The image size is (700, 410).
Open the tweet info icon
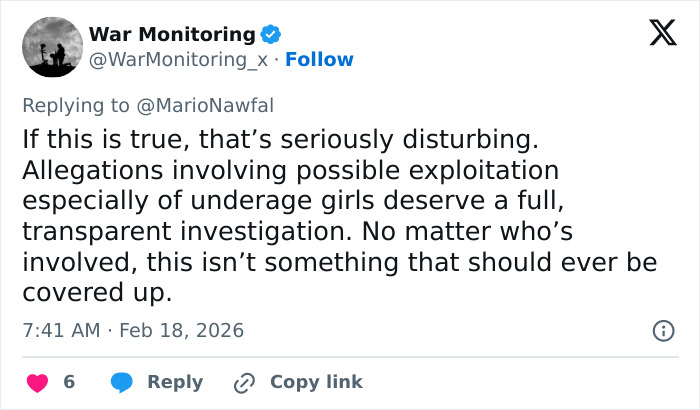(662, 330)
